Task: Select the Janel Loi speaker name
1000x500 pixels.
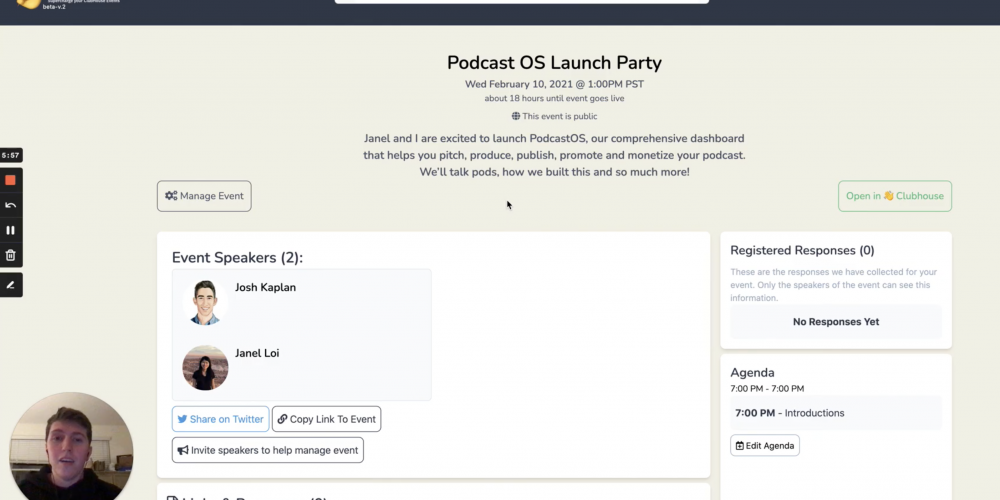Action: [x=257, y=353]
